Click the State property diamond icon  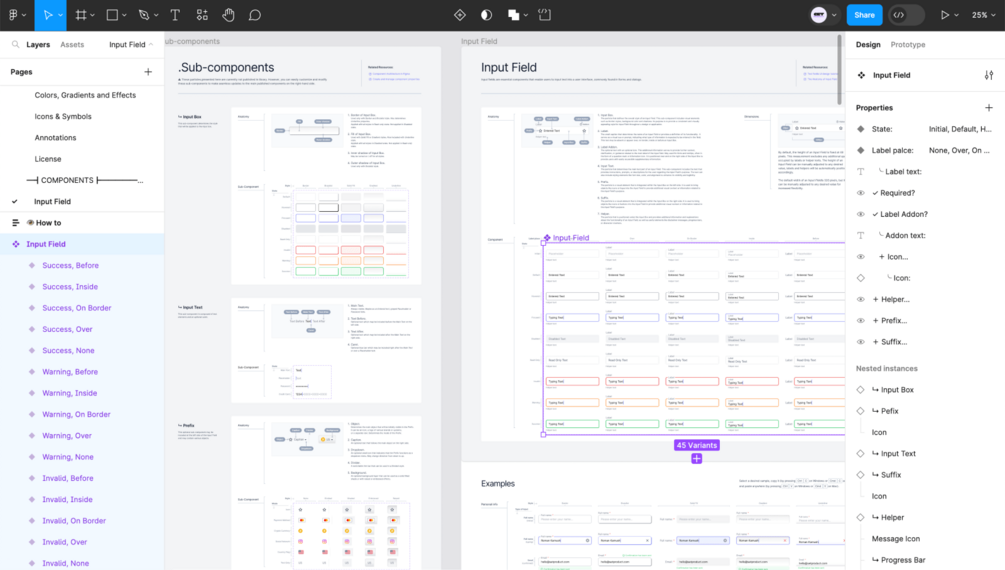pos(861,129)
